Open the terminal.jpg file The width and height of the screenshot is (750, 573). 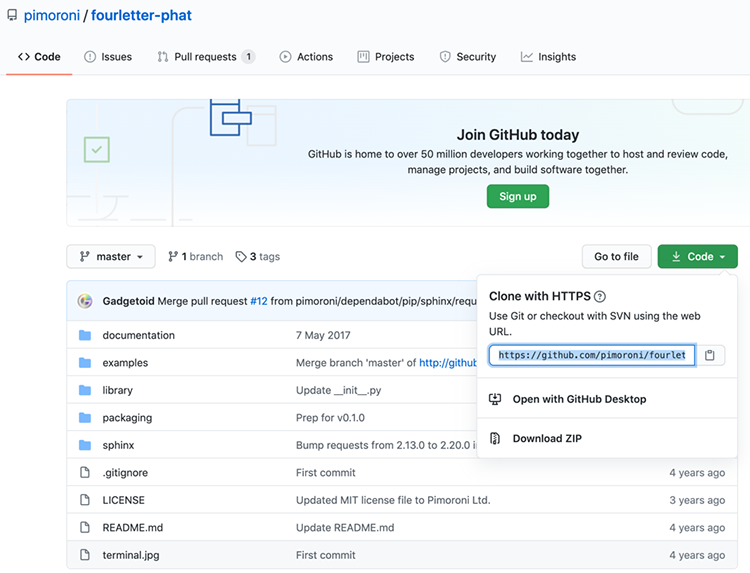(131, 555)
